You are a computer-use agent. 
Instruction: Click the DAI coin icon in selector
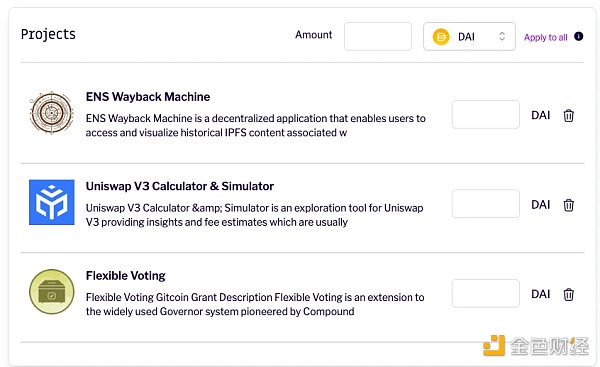click(441, 37)
